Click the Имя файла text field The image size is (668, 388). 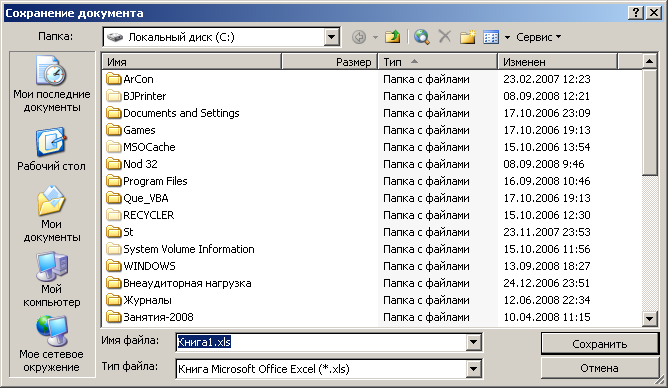pyautogui.click(x=322, y=342)
